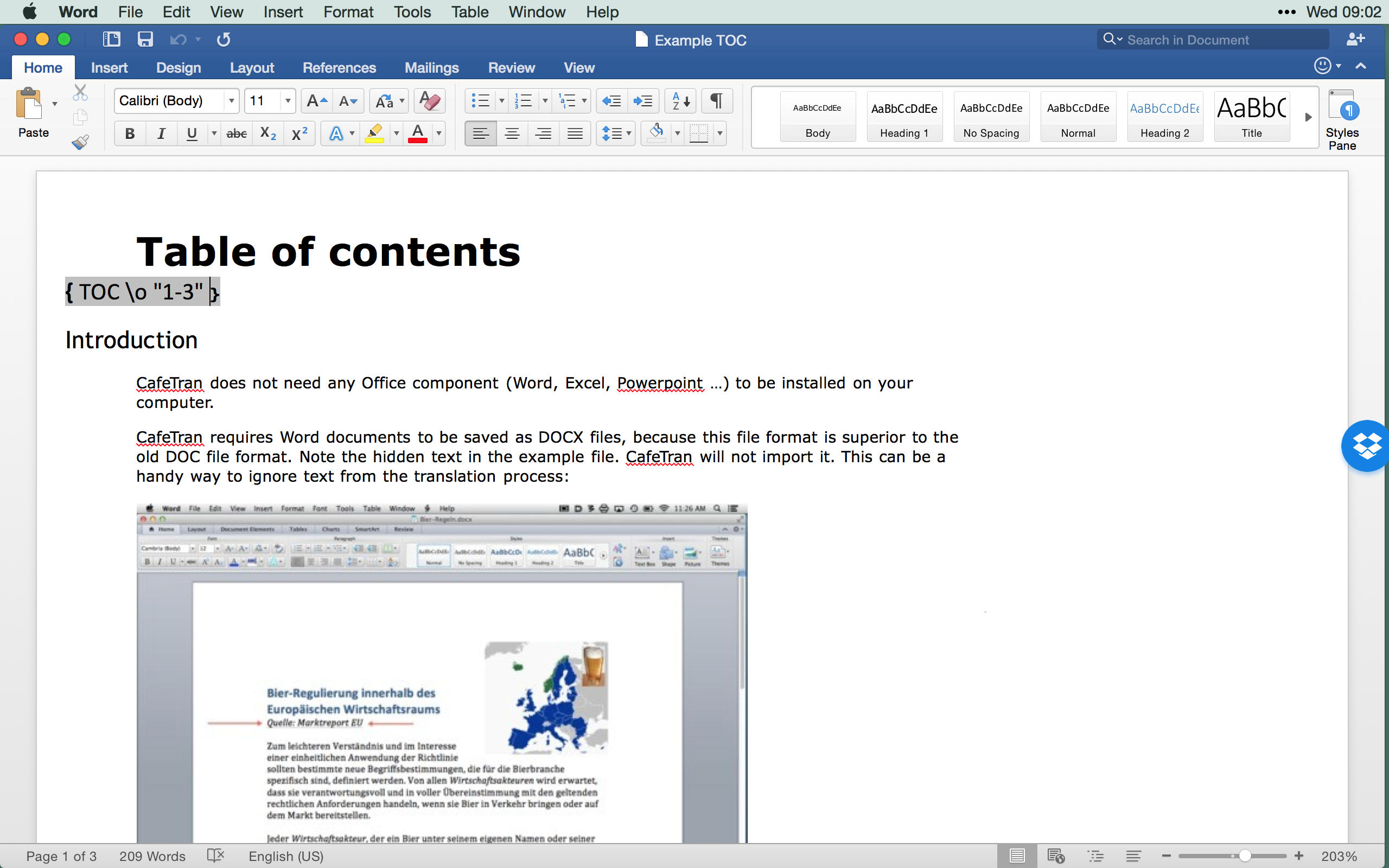Image resolution: width=1389 pixels, height=868 pixels.
Task: Apply the Heading 1 style
Action: click(x=904, y=117)
